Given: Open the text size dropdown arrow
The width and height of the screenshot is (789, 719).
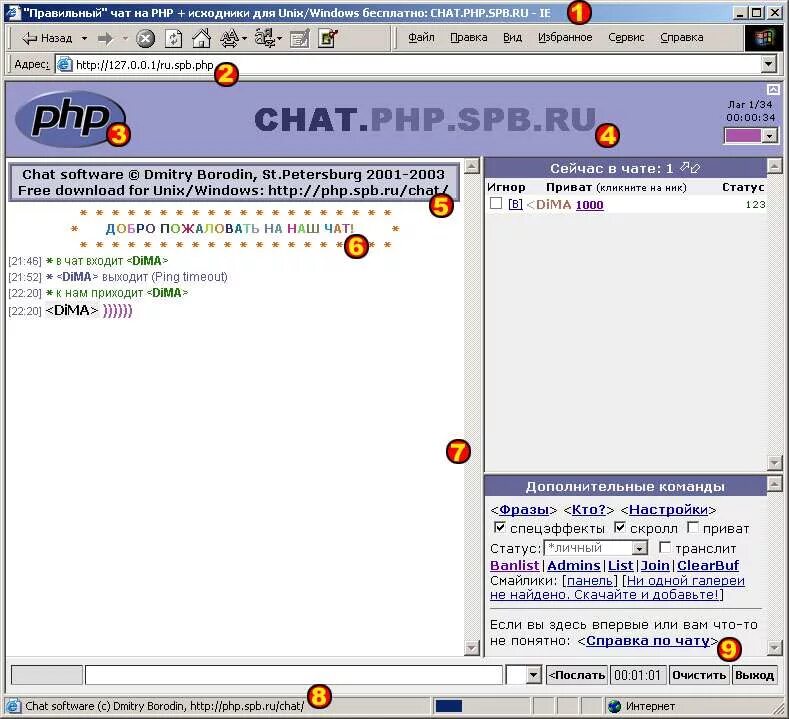Looking at the screenshot, I should pos(244,38).
